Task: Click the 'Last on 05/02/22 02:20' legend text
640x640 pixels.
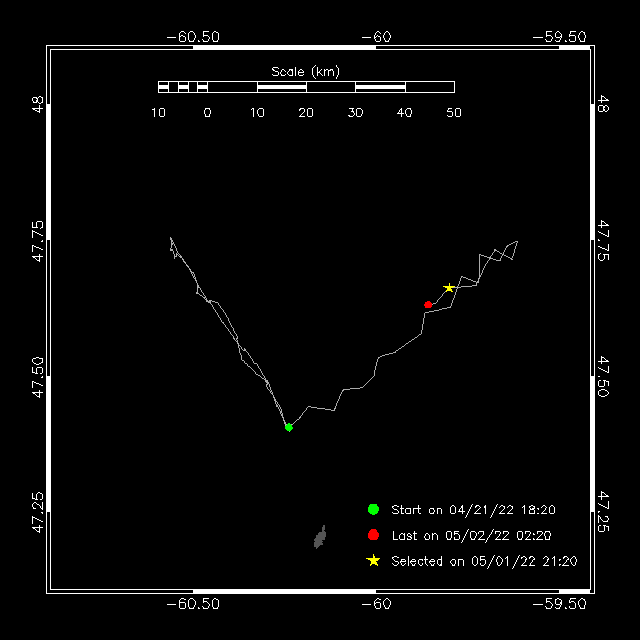Action: pyautogui.click(x=470, y=536)
